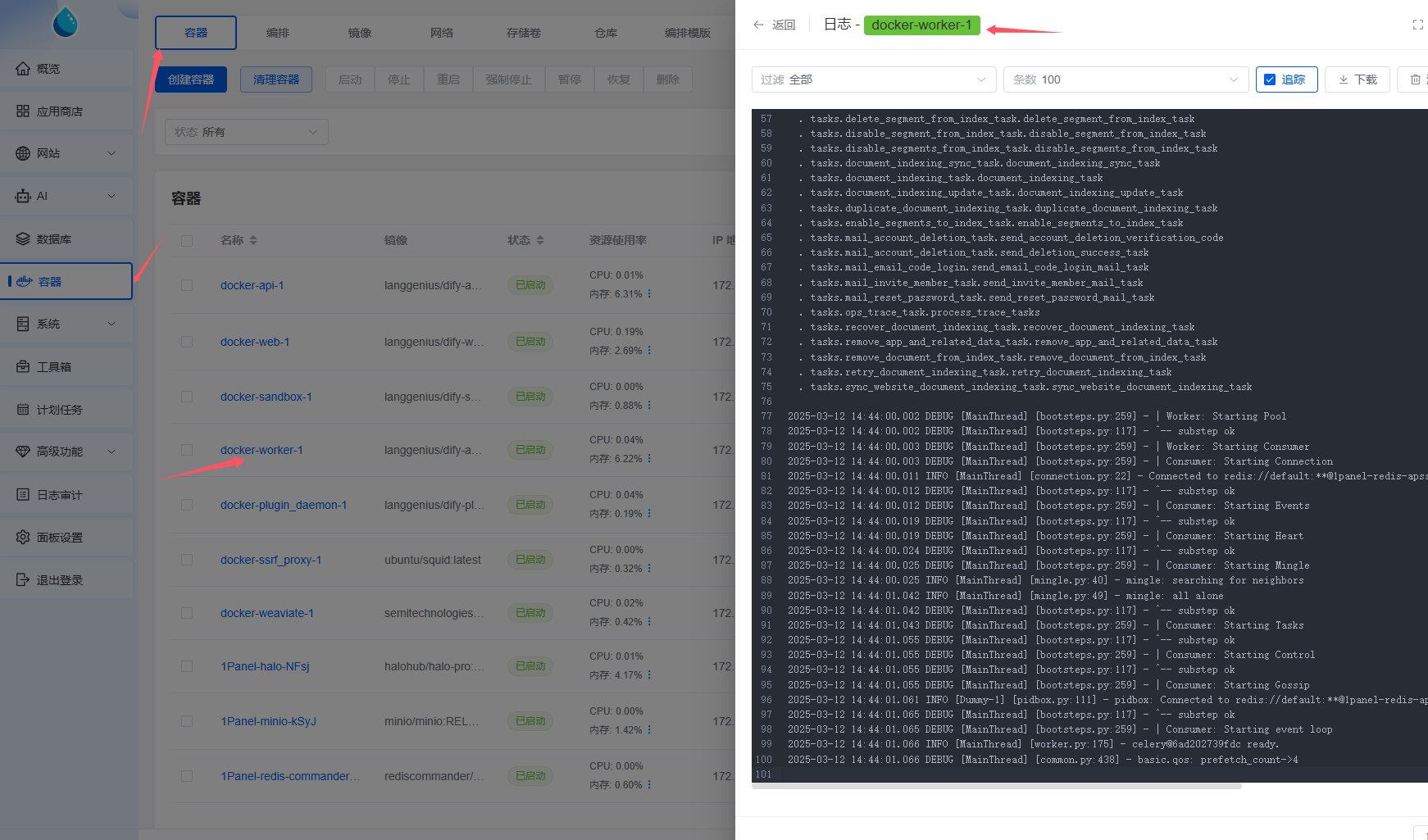Switch to the 存储卷 (Volumes) tab

pyautogui.click(x=524, y=33)
